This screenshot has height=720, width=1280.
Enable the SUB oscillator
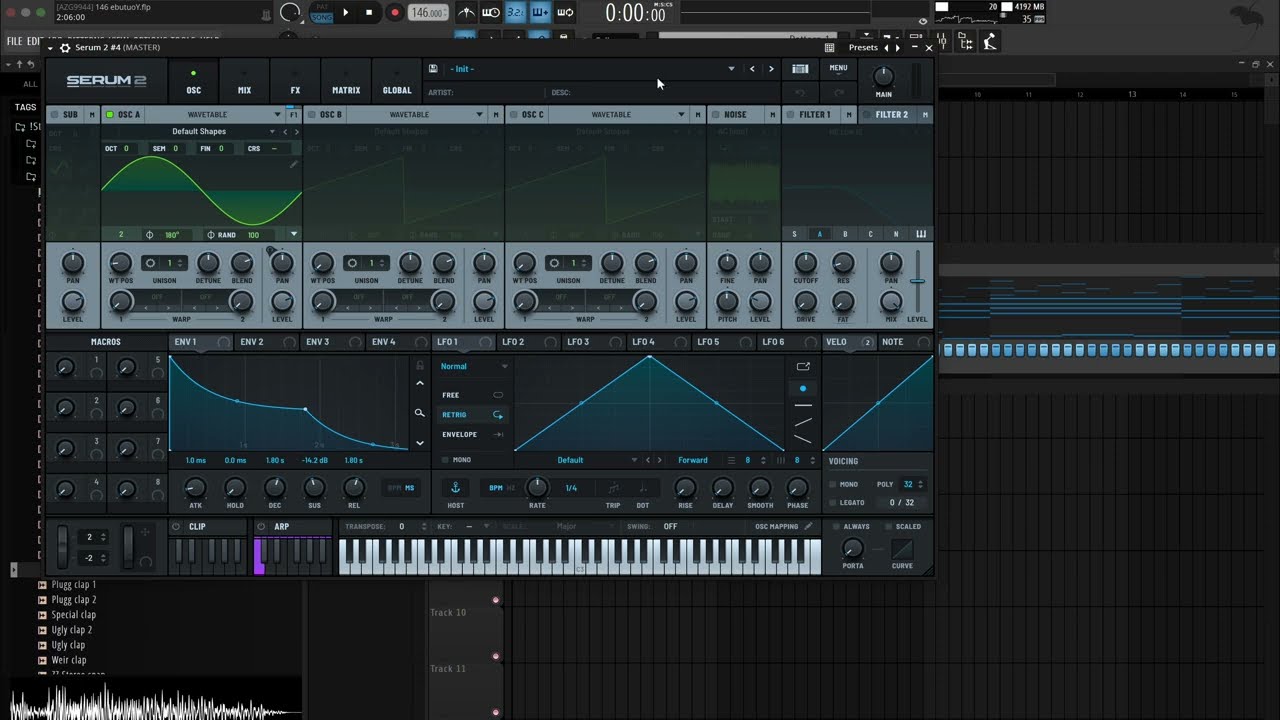(54, 115)
